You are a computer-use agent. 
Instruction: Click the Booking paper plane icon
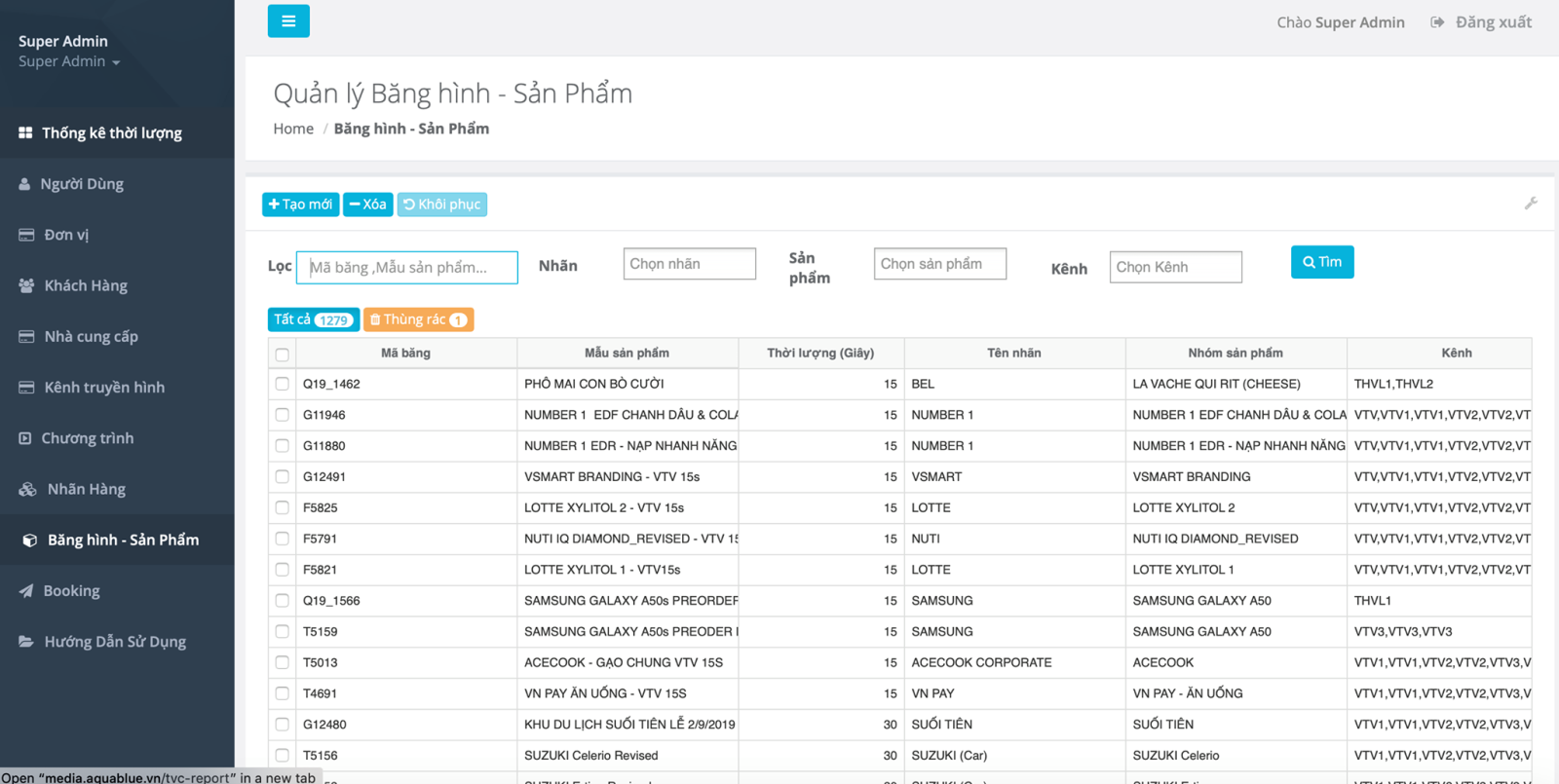pyautogui.click(x=26, y=590)
